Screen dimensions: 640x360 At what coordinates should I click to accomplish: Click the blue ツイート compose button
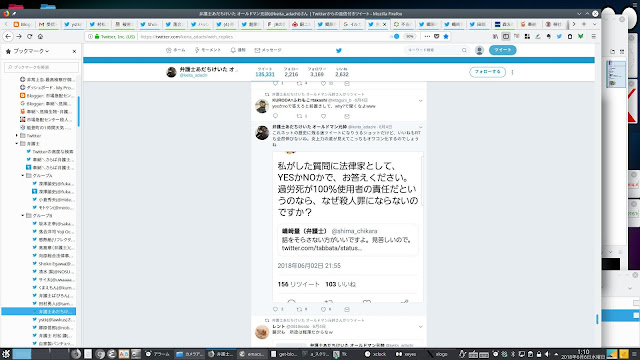[502, 50]
